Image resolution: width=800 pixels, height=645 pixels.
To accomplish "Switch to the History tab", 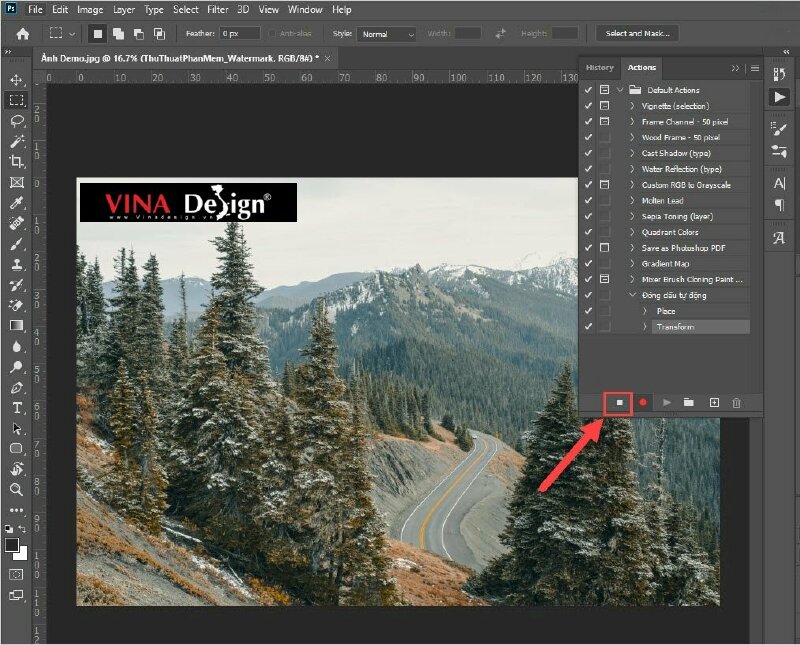I will [599, 67].
